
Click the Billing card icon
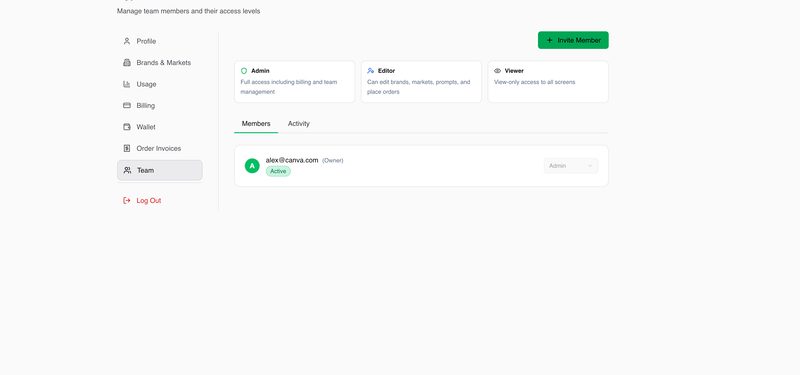127,106
